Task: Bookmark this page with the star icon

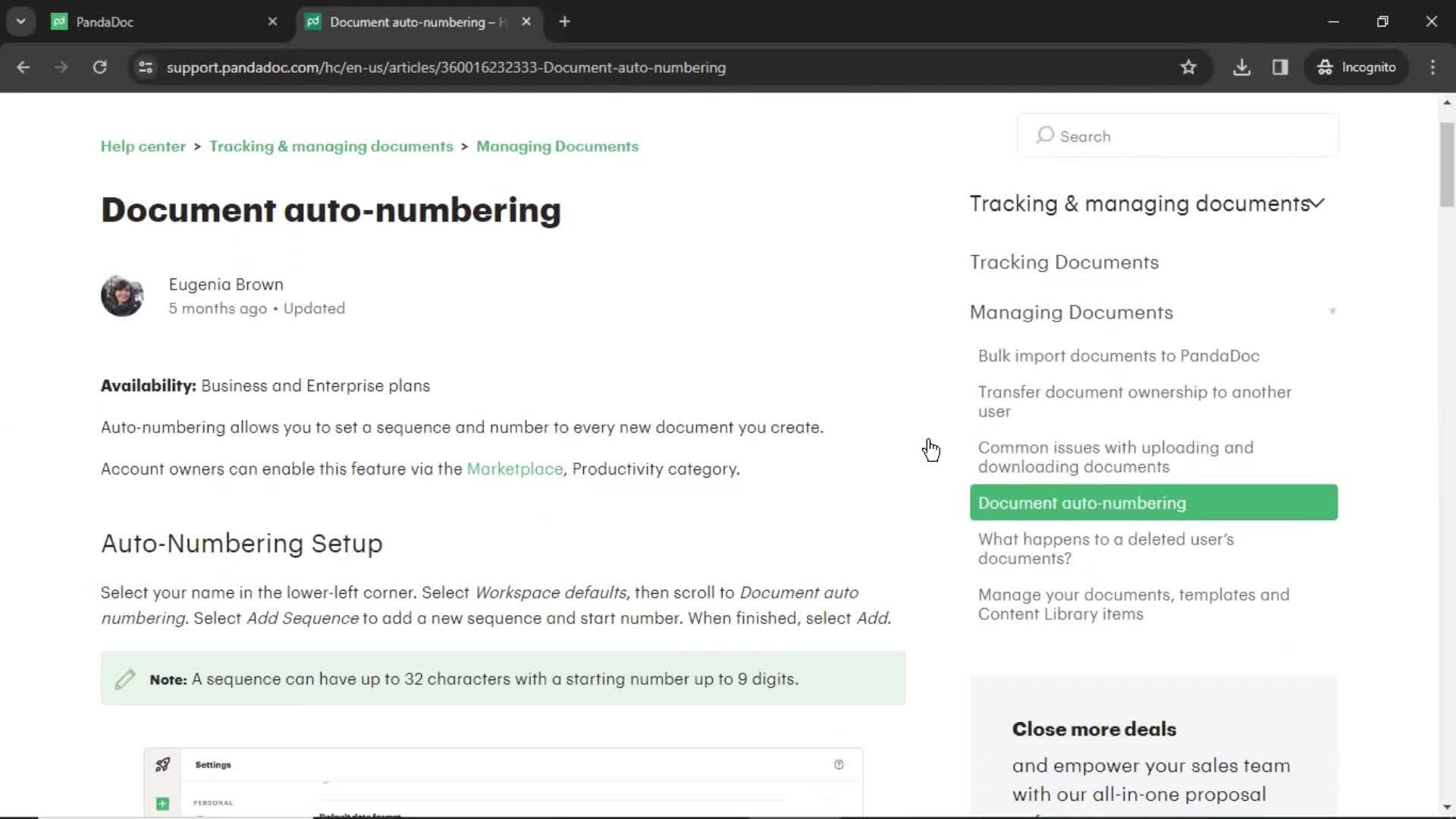Action: coord(1188,67)
